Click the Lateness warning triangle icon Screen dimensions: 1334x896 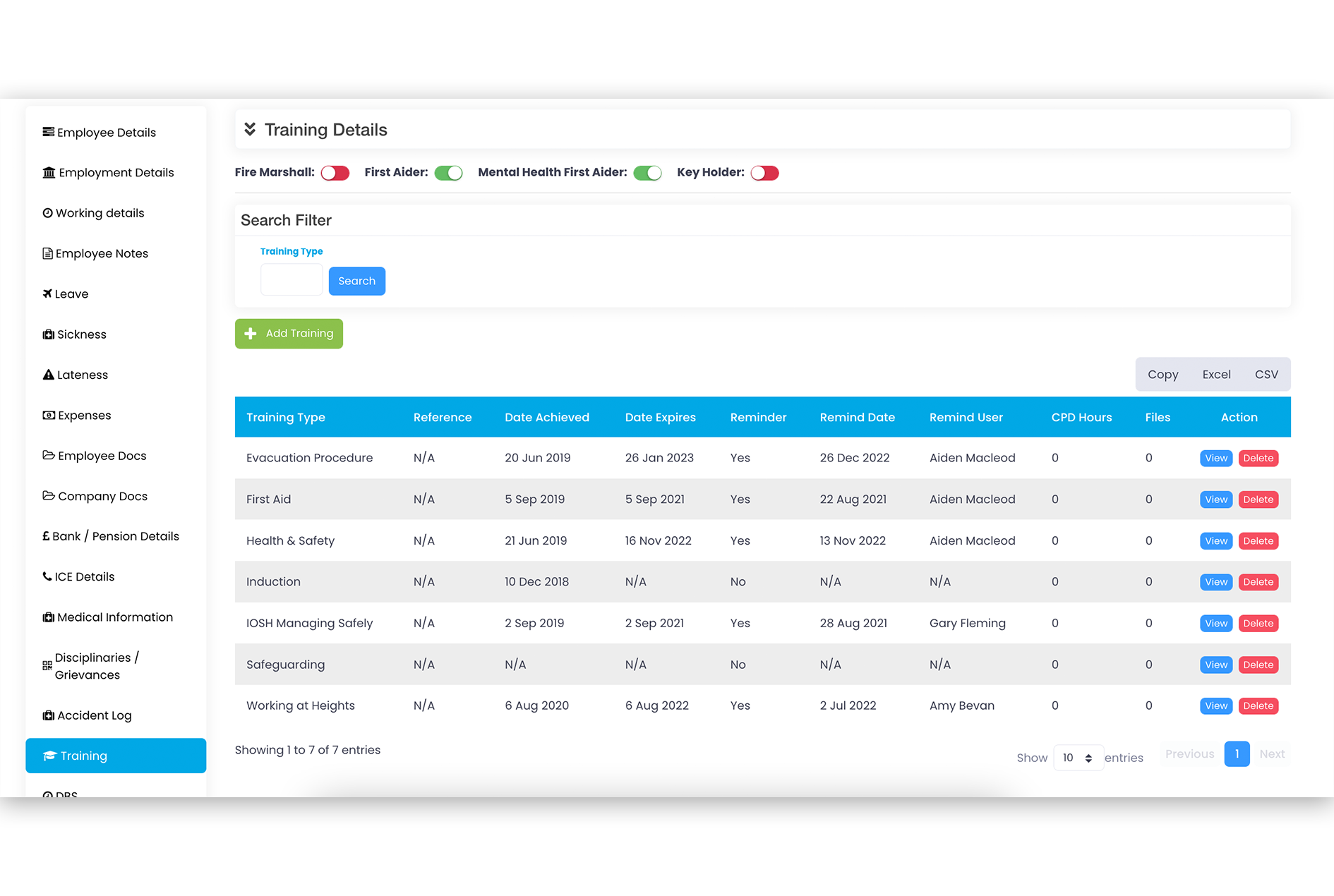(x=47, y=375)
